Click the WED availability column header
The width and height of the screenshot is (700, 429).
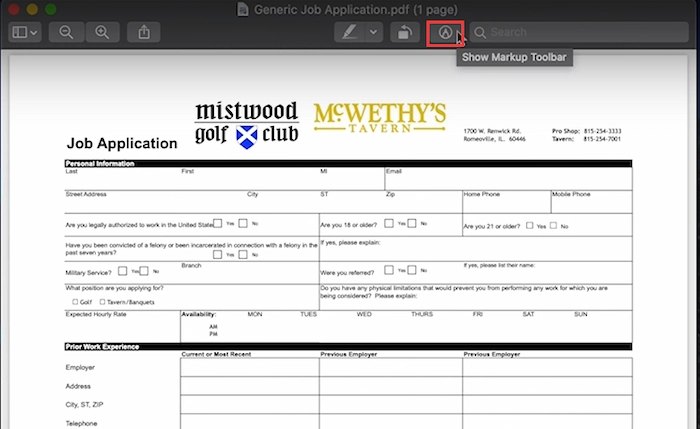[x=364, y=314]
